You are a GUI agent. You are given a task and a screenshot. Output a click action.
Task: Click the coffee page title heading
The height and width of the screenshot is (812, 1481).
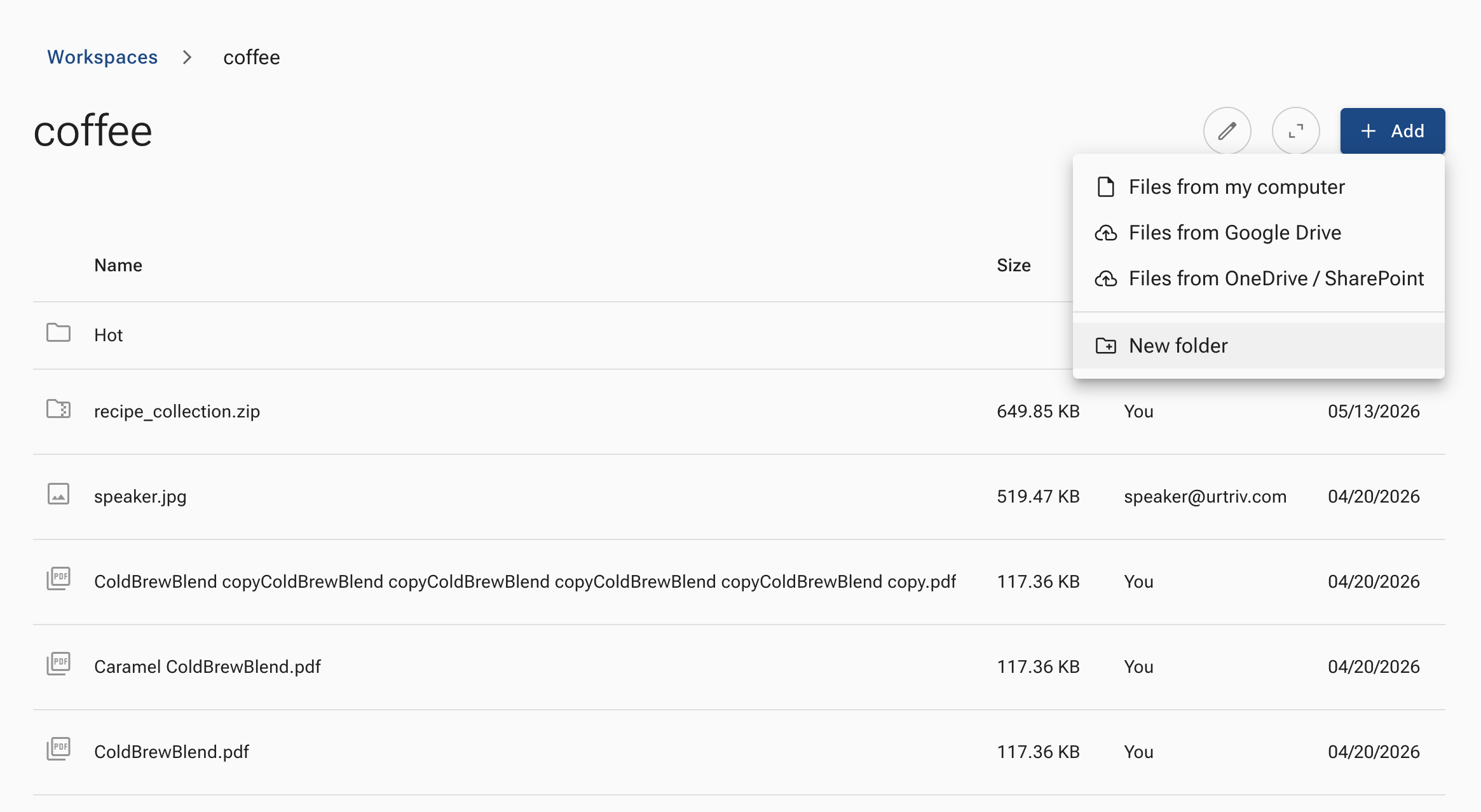tap(93, 131)
